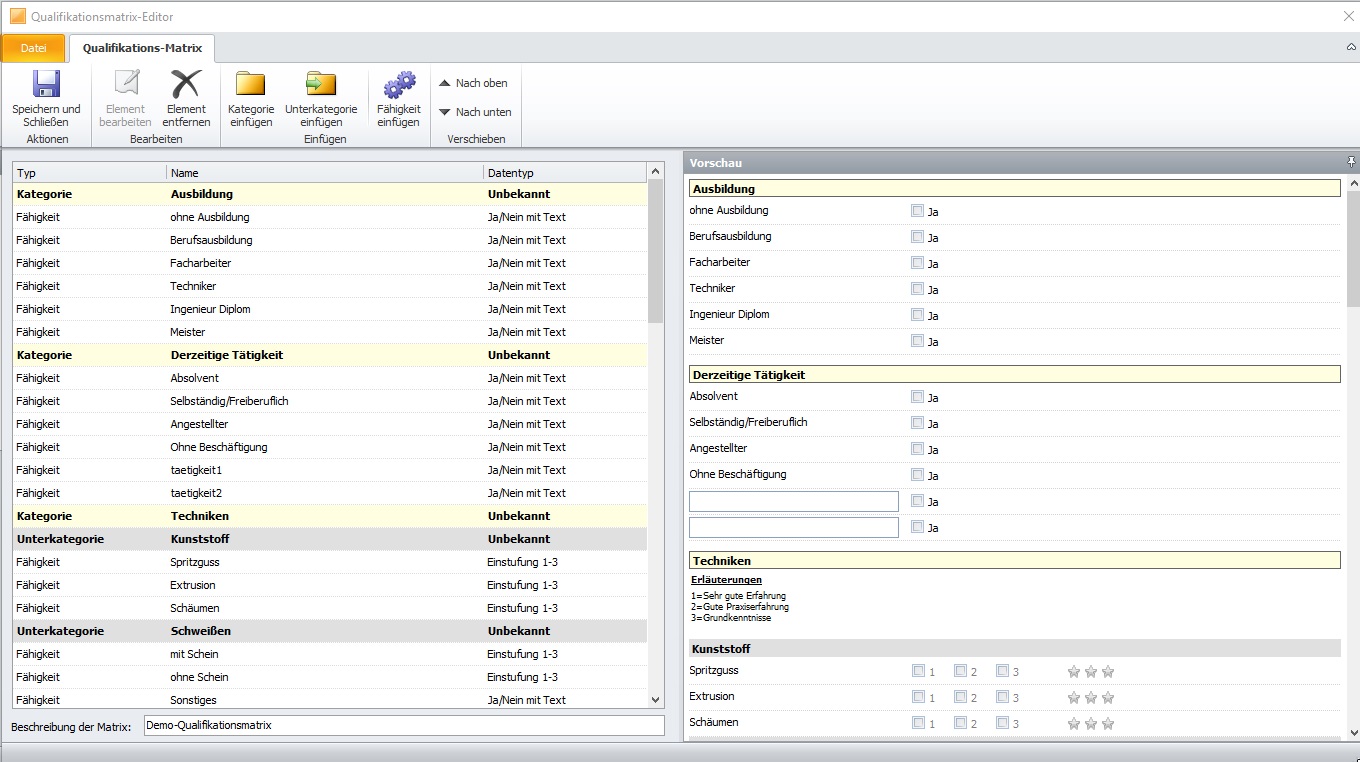1360x762 pixels.
Task: Click the list's scroll-up arrow
Action: click(656, 172)
